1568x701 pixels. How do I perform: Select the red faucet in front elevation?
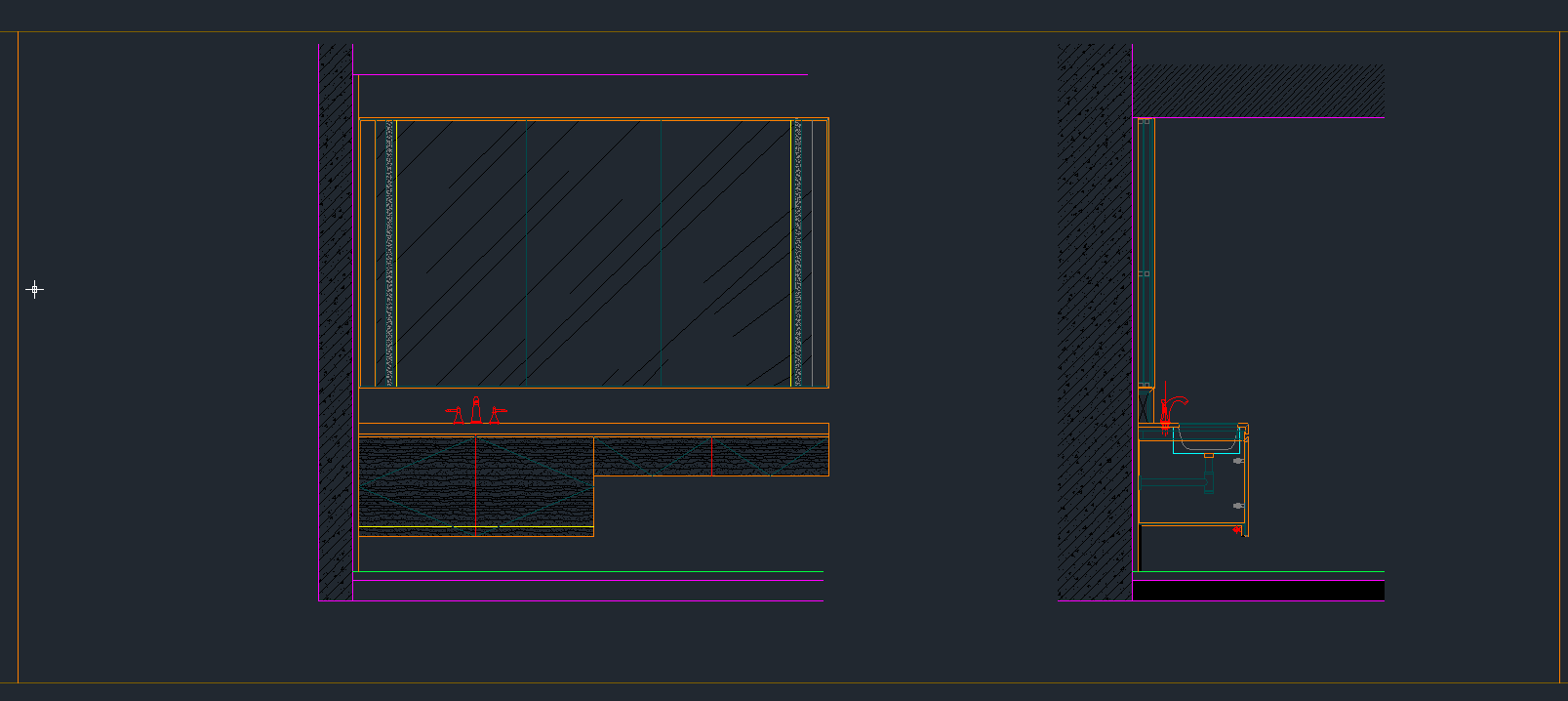476,411
